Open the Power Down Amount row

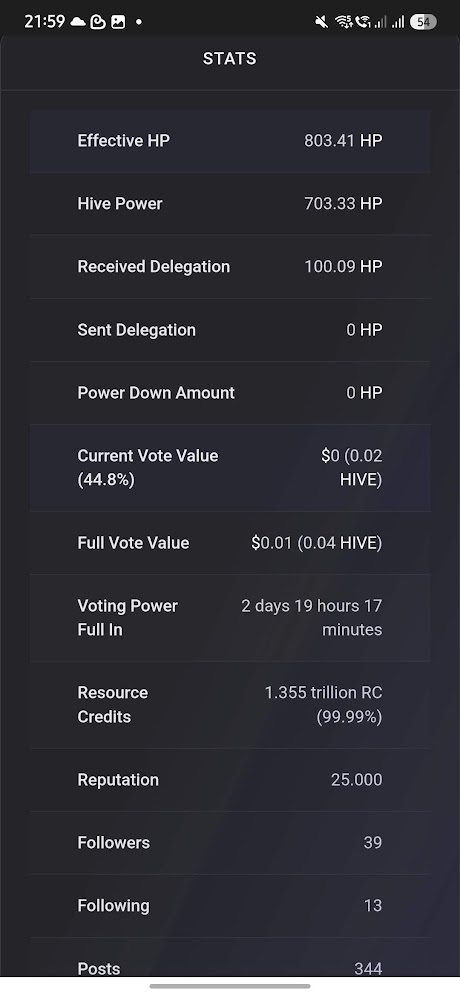[230, 393]
